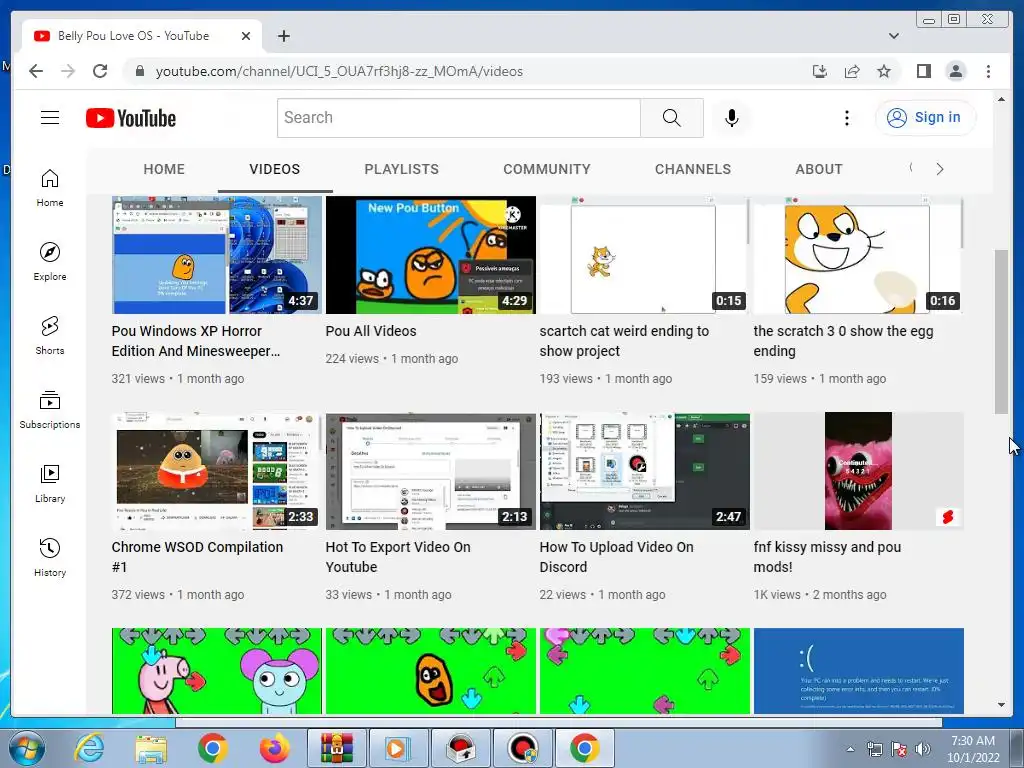Click the blue screen sad-face thumbnail
Image resolution: width=1024 pixels, height=768 pixels.
tap(858, 671)
